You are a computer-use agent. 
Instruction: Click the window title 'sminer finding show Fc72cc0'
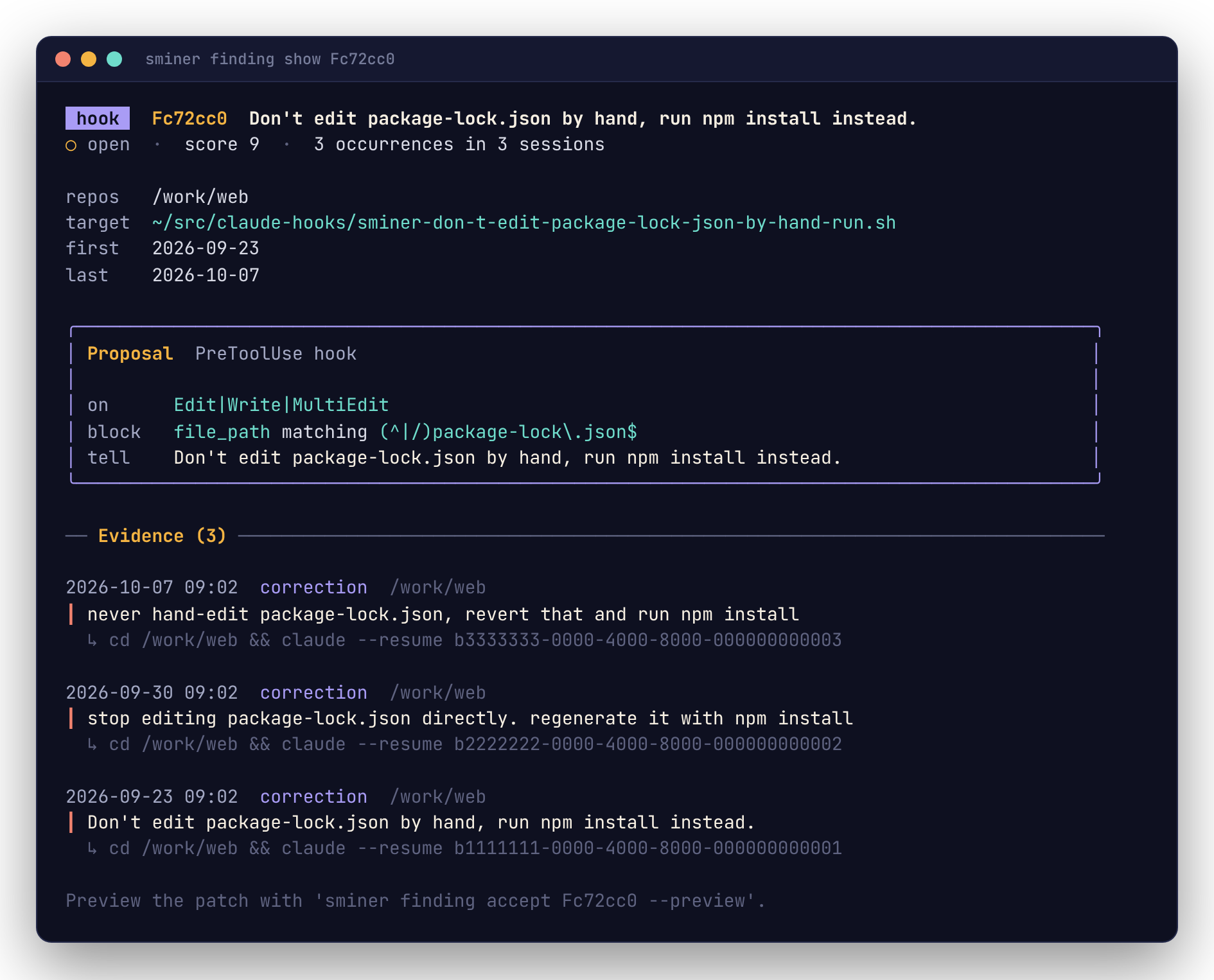[270, 59]
